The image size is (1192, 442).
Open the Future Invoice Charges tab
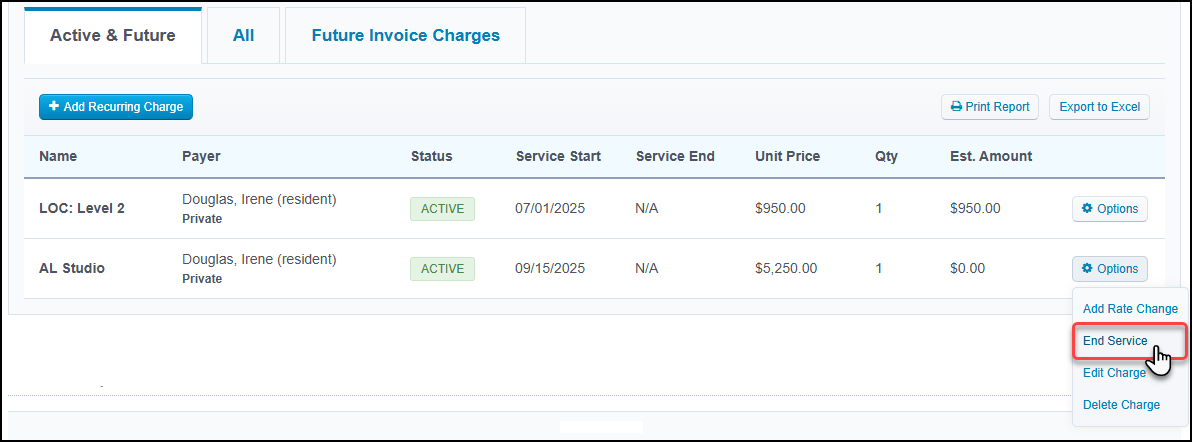405,36
